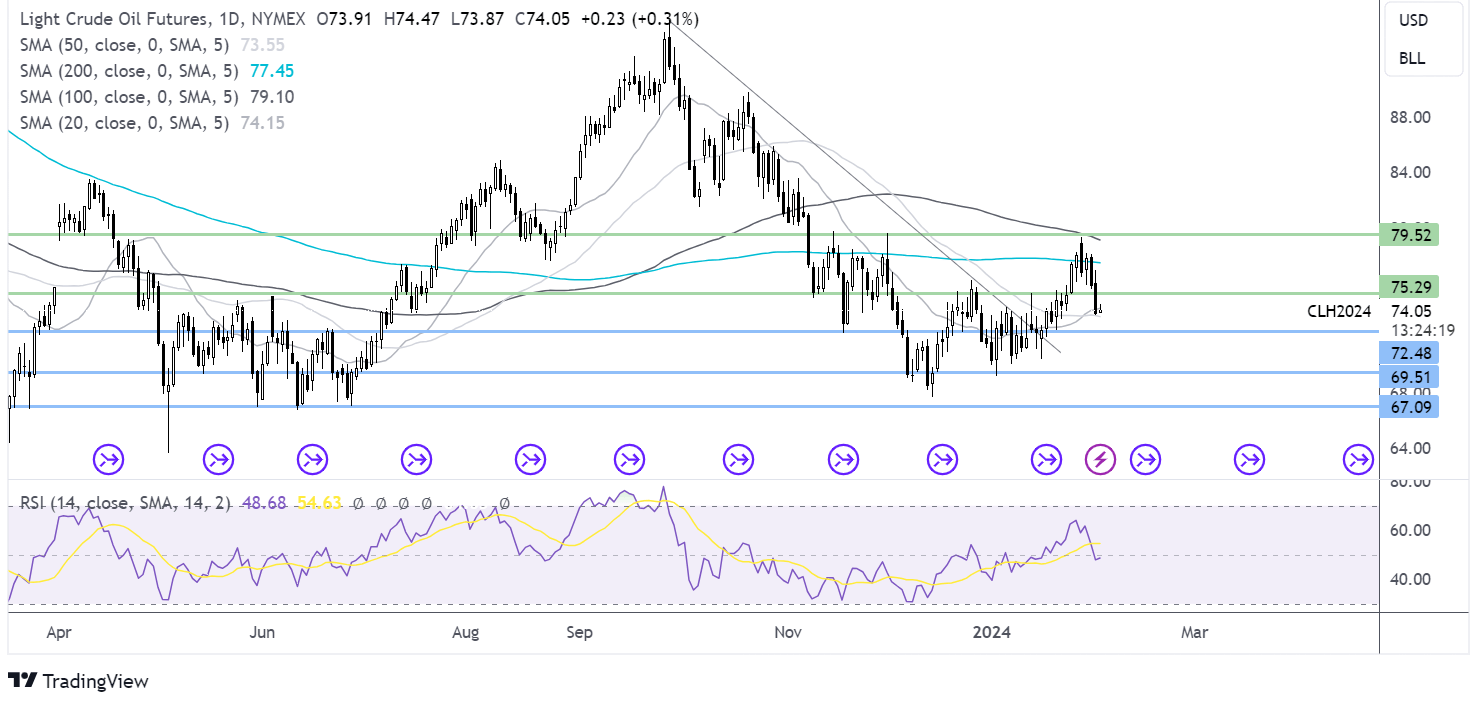Image resolution: width=1484 pixels, height=707 pixels.
Task: Click the last roll marker near chart edge
Action: 1358,460
